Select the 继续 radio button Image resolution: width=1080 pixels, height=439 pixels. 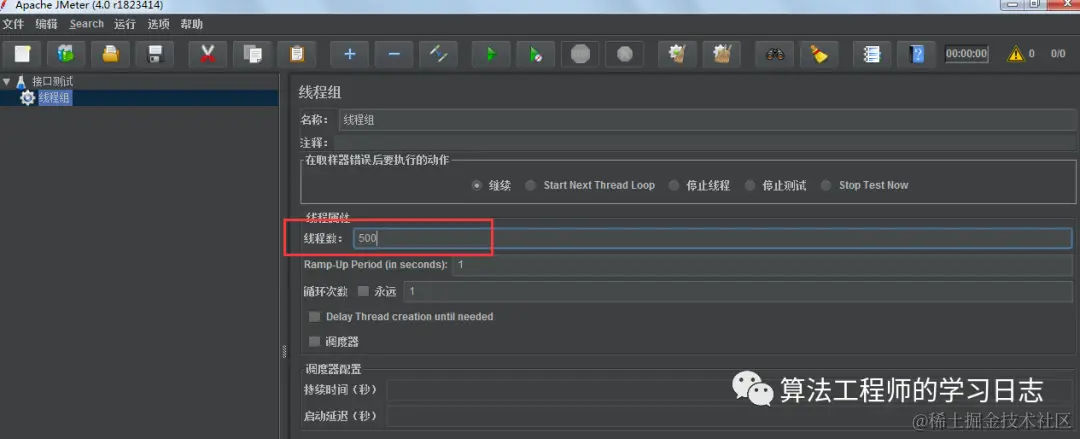[x=477, y=185]
